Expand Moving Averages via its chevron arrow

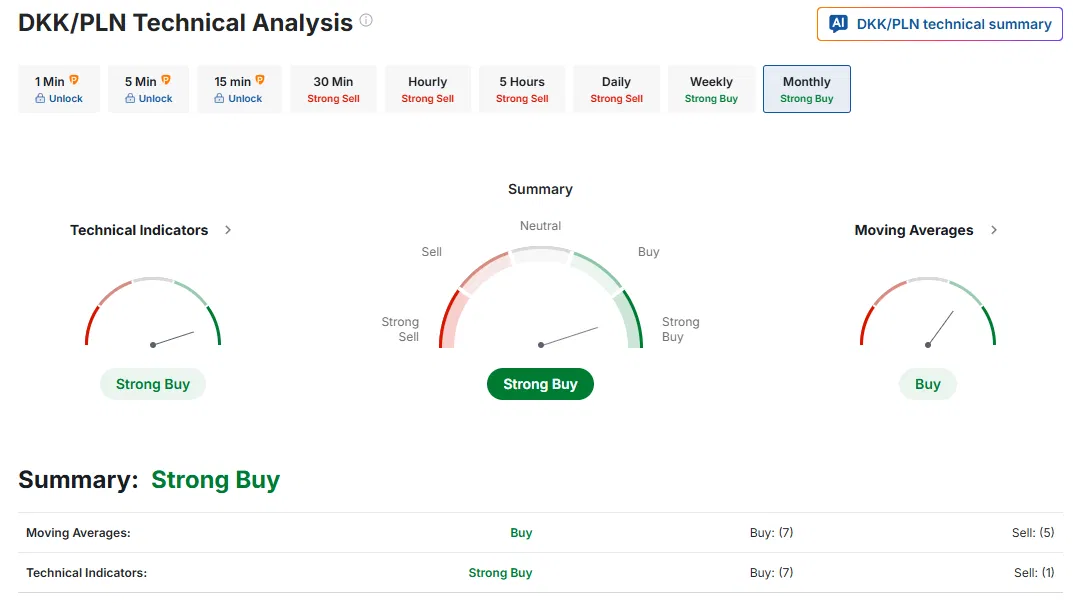[x=994, y=230]
